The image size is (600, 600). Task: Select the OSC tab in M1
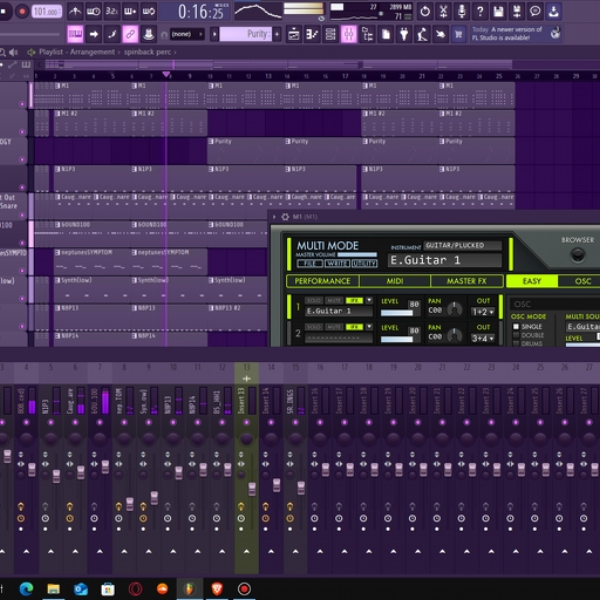pos(582,281)
